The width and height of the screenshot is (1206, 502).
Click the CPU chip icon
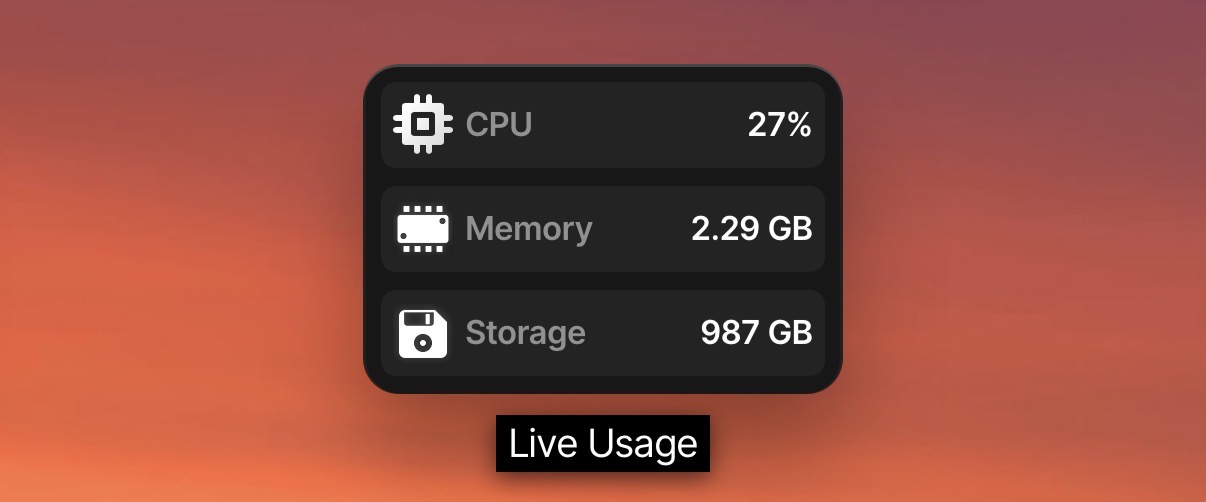422,125
